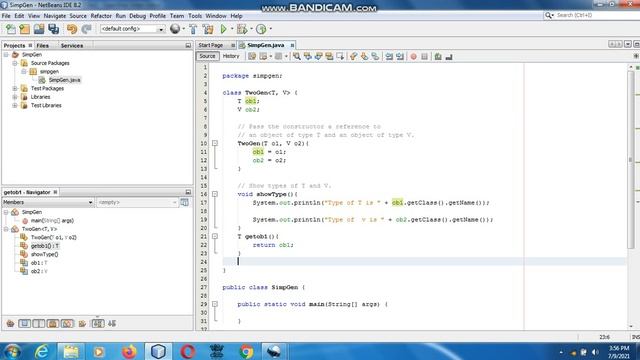Toggle Show Fields filter in Navigator
The width and height of the screenshot is (640, 360).
[x=24, y=324]
